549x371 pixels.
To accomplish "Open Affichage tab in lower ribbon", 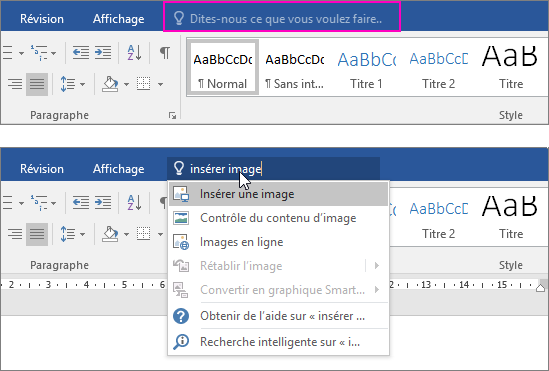I will (x=118, y=169).
